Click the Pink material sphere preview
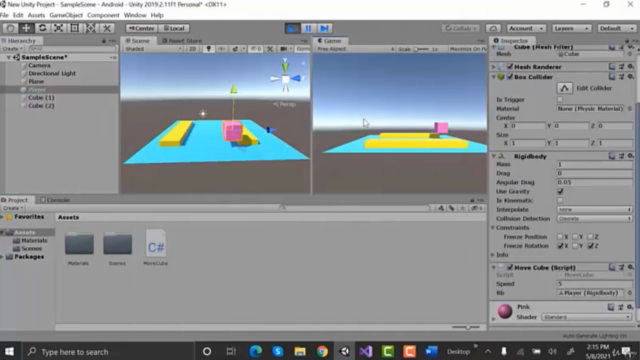The height and width of the screenshot is (360, 640). point(505,311)
